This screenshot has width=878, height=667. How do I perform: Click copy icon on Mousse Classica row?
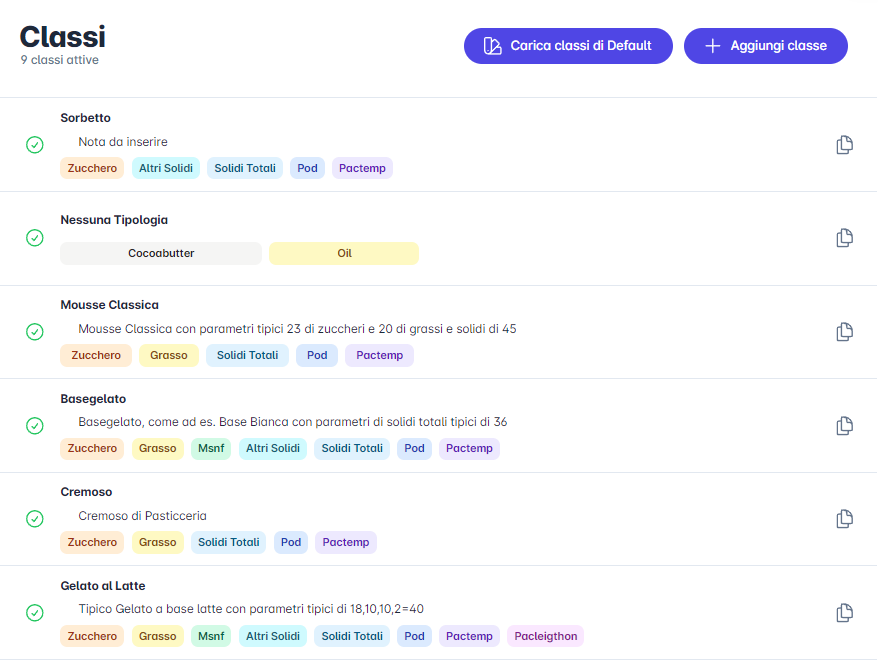tap(844, 332)
